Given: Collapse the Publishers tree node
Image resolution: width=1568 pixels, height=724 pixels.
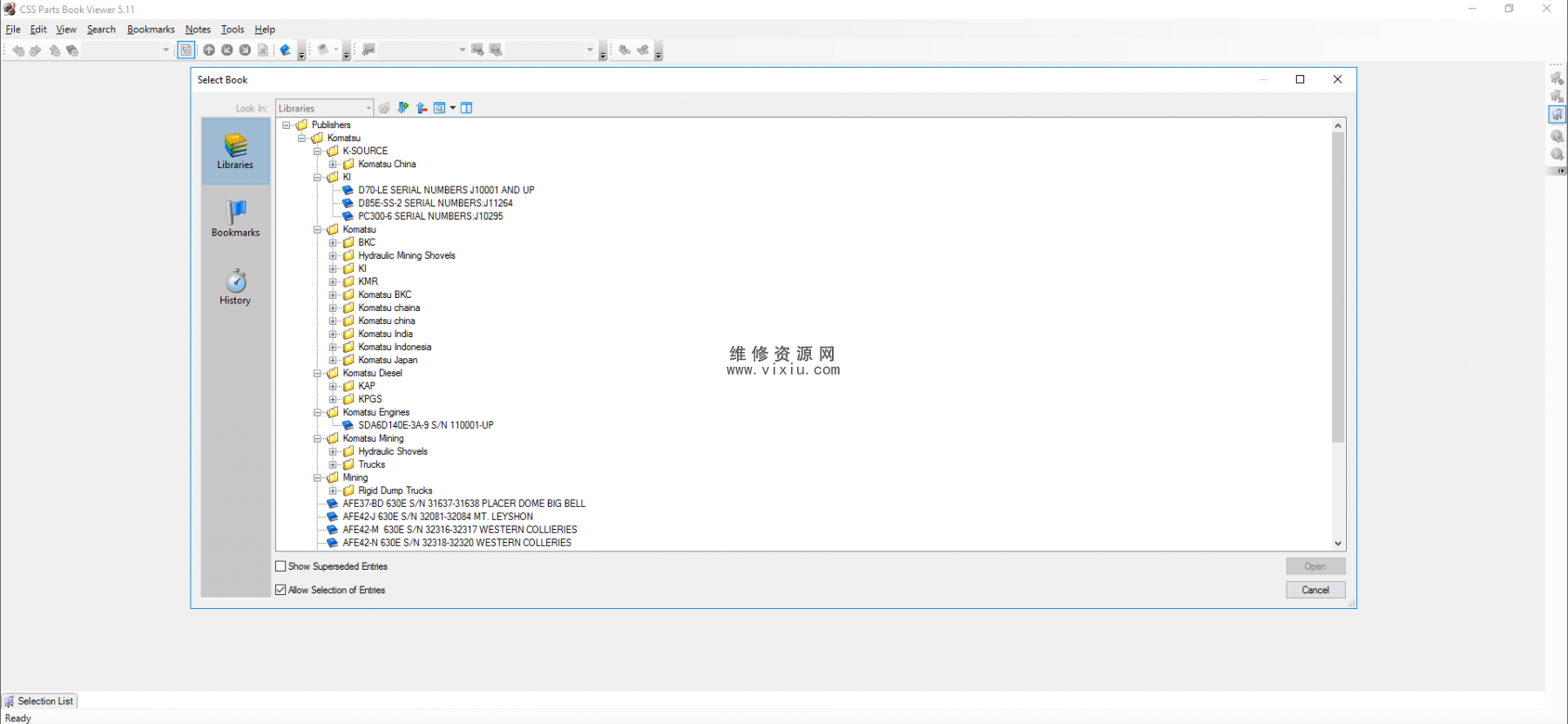Looking at the screenshot, I should (x=286, y=125).
